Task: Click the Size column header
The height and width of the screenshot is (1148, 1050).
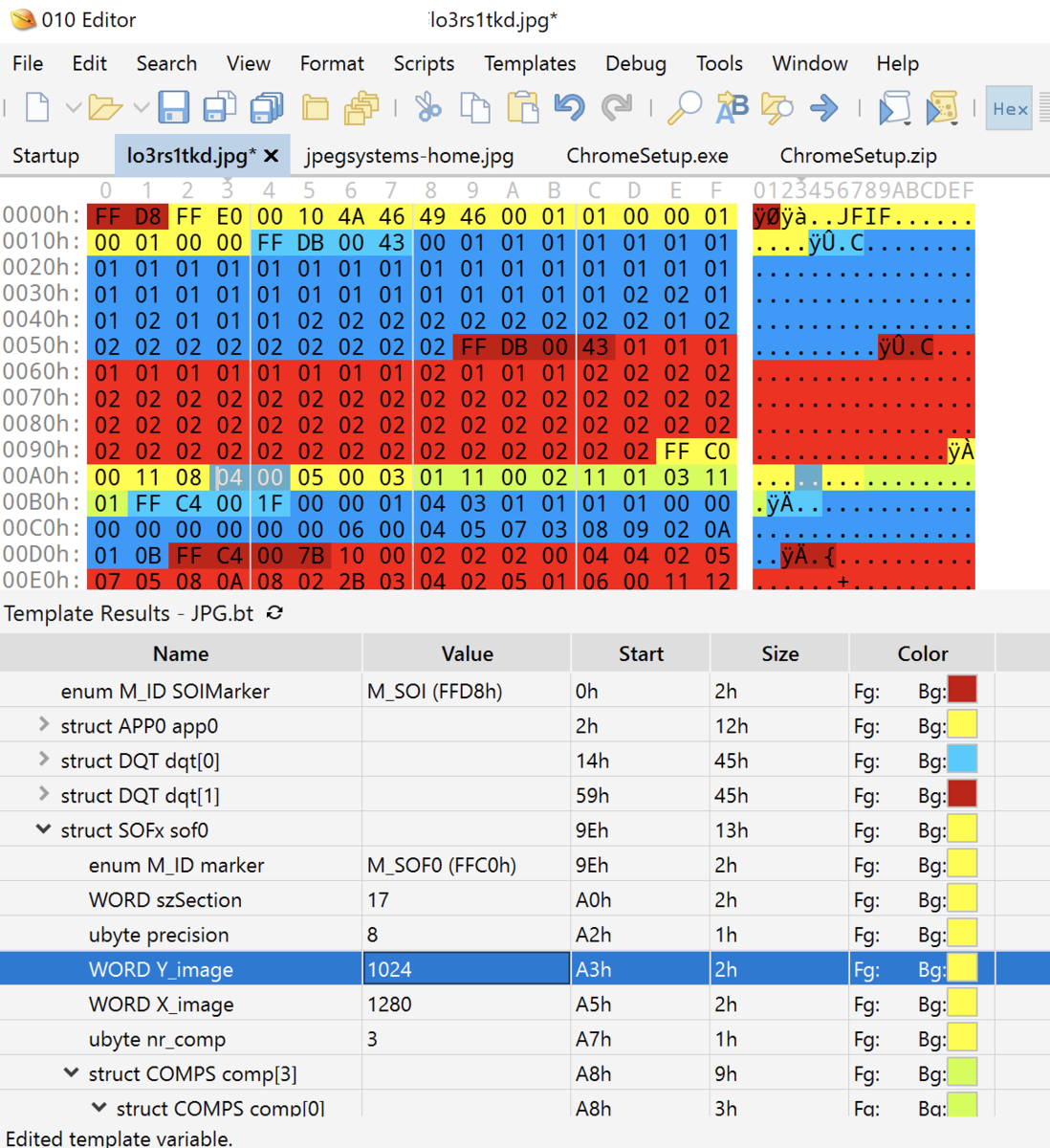Action: (x=780, y=653)
